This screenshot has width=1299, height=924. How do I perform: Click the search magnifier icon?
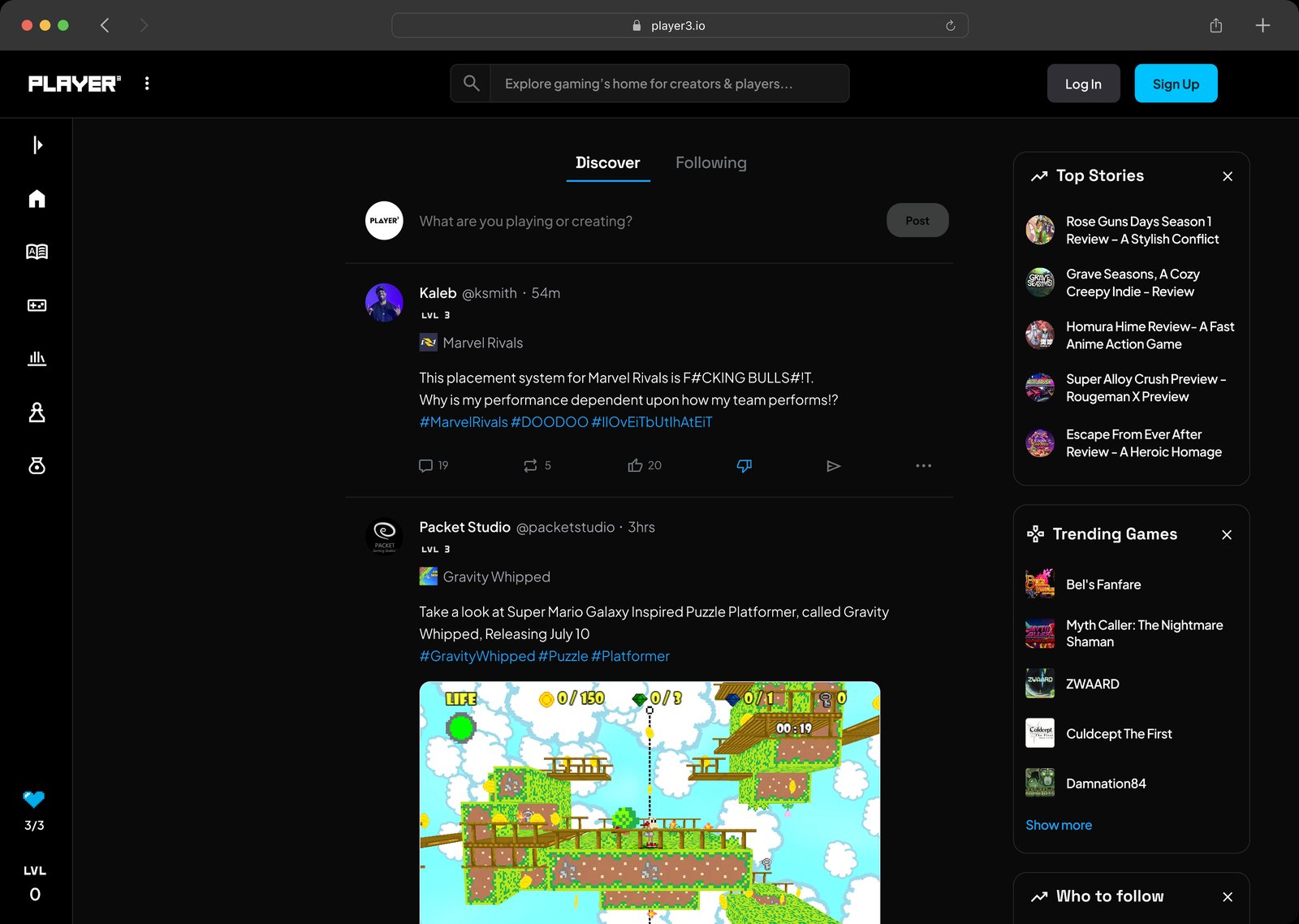click(x=471, y=84)
